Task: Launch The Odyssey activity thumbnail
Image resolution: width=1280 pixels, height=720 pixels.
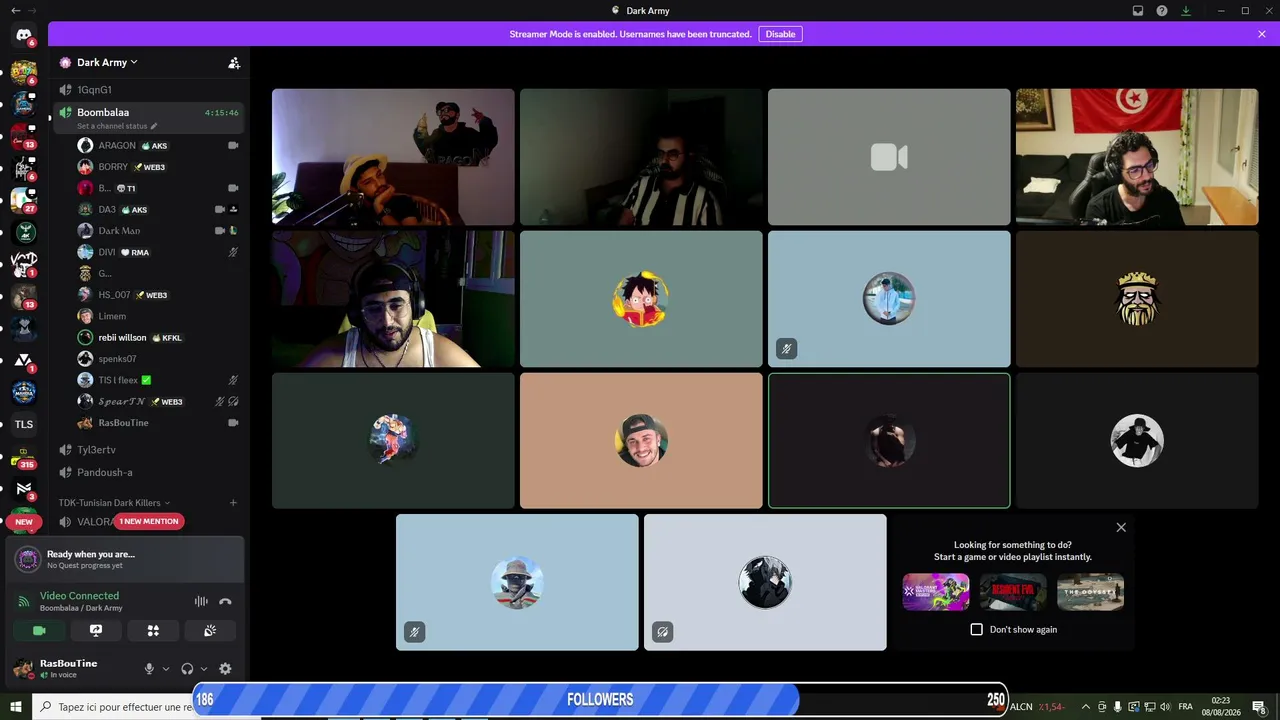Action: pos(1090,592)
